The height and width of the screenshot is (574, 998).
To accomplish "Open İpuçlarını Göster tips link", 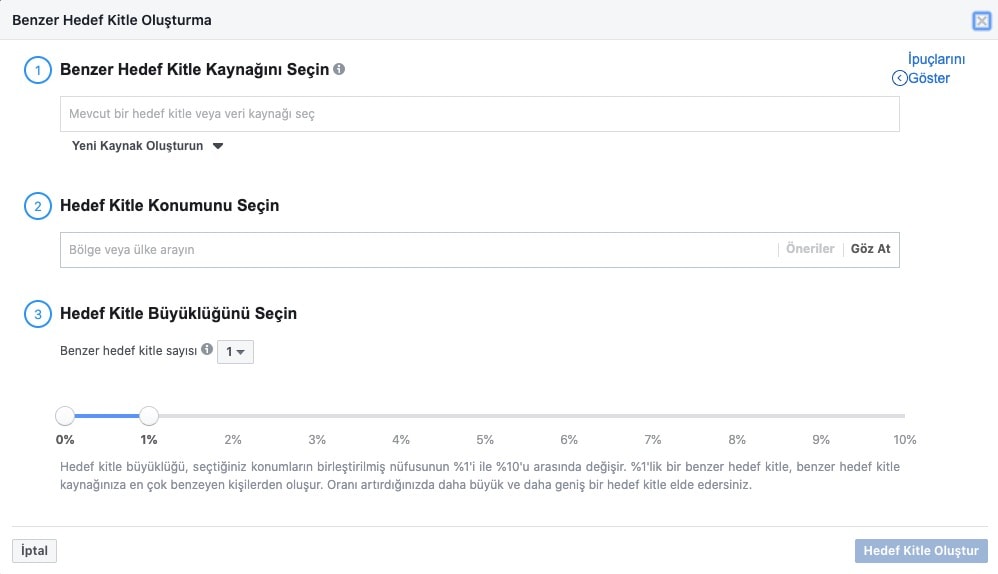I will pos(936,69).
